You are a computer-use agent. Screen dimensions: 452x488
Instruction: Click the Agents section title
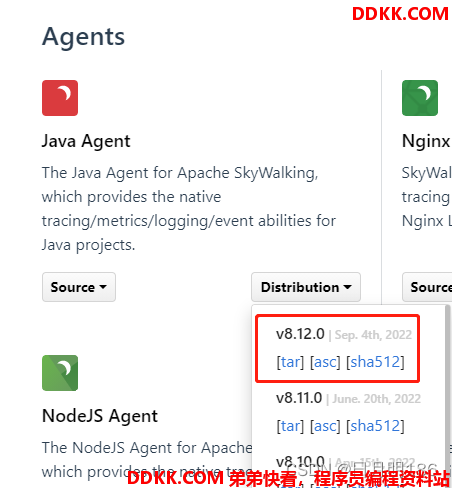pyautogui.click(x=83, y=37)
